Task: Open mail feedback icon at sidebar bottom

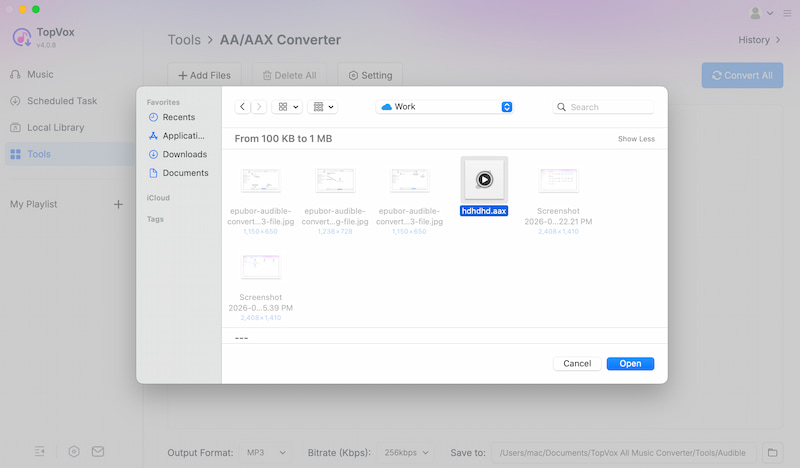Action: click(x=98, y=451)
